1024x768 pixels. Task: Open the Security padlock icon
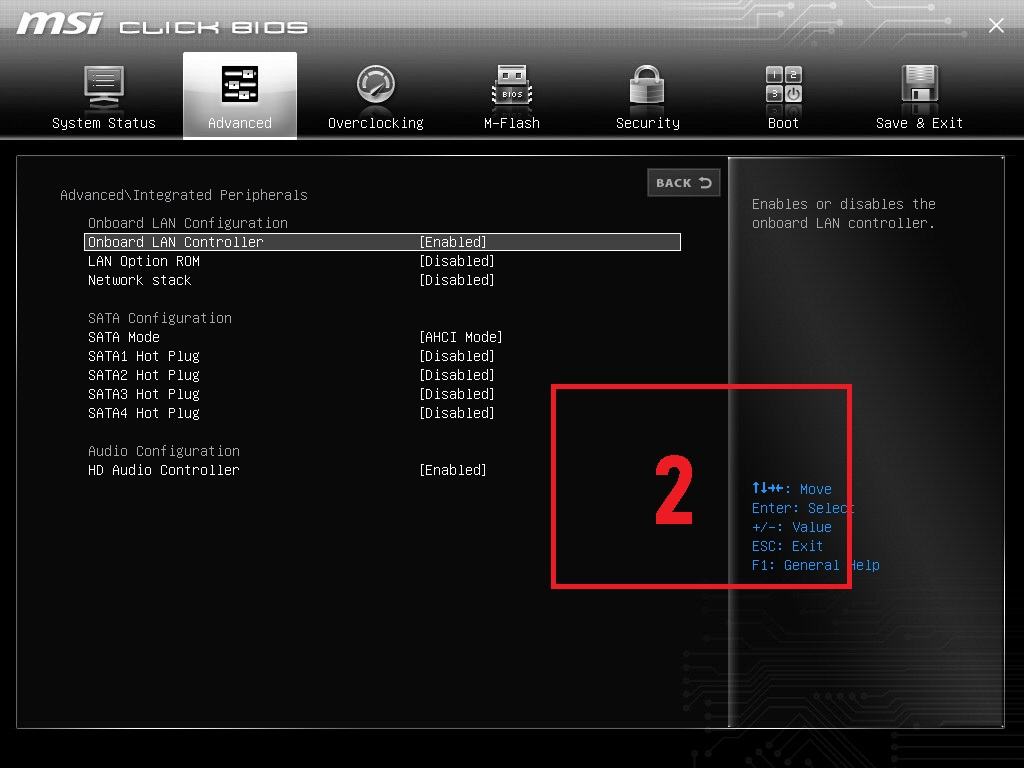[x=647, y=86]
